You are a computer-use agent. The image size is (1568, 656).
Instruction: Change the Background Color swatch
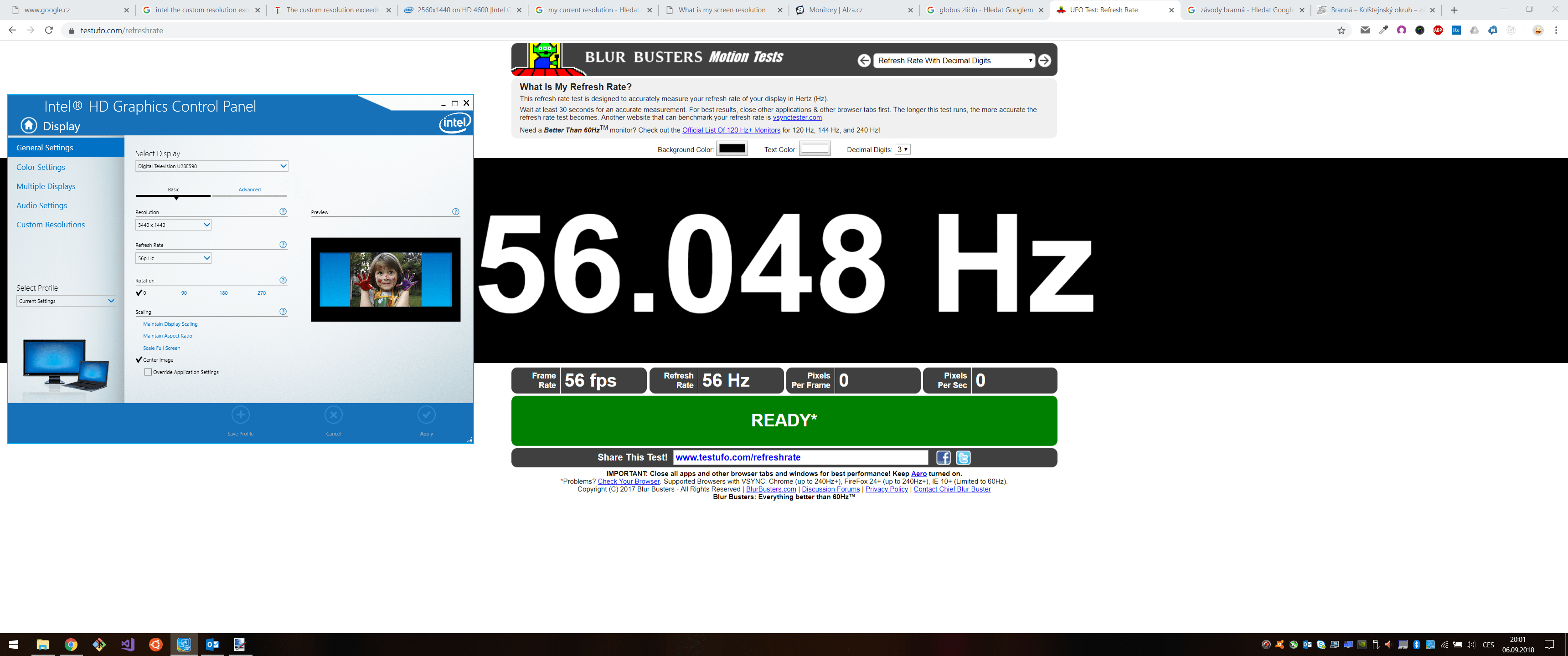(x=732, y=148)
